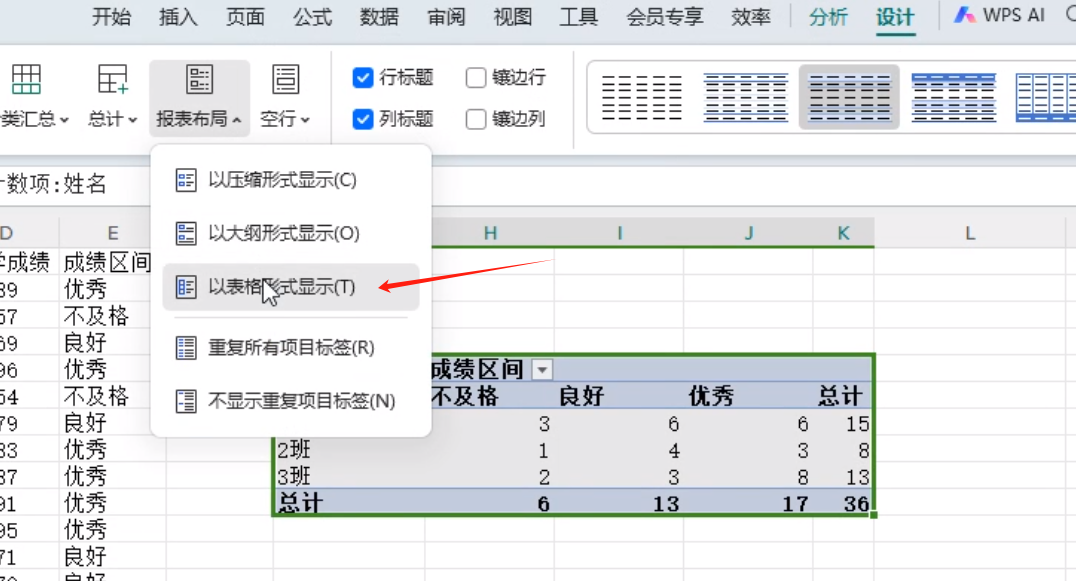Open the 效率 tab
The image size is (1076, 581).
click(x=751, y=16)
